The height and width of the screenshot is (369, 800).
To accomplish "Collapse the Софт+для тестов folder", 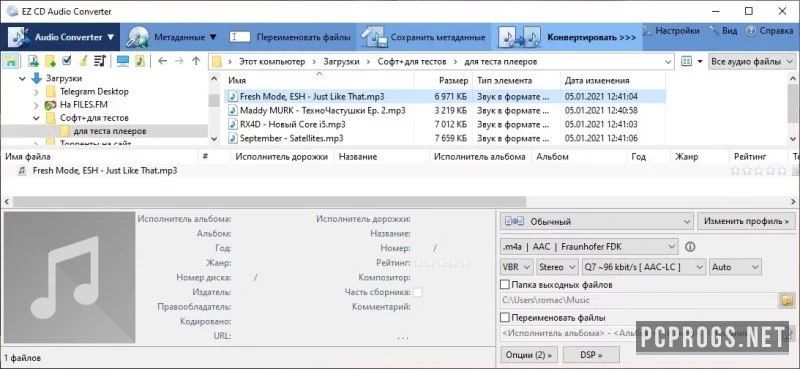I will (36, 118).
